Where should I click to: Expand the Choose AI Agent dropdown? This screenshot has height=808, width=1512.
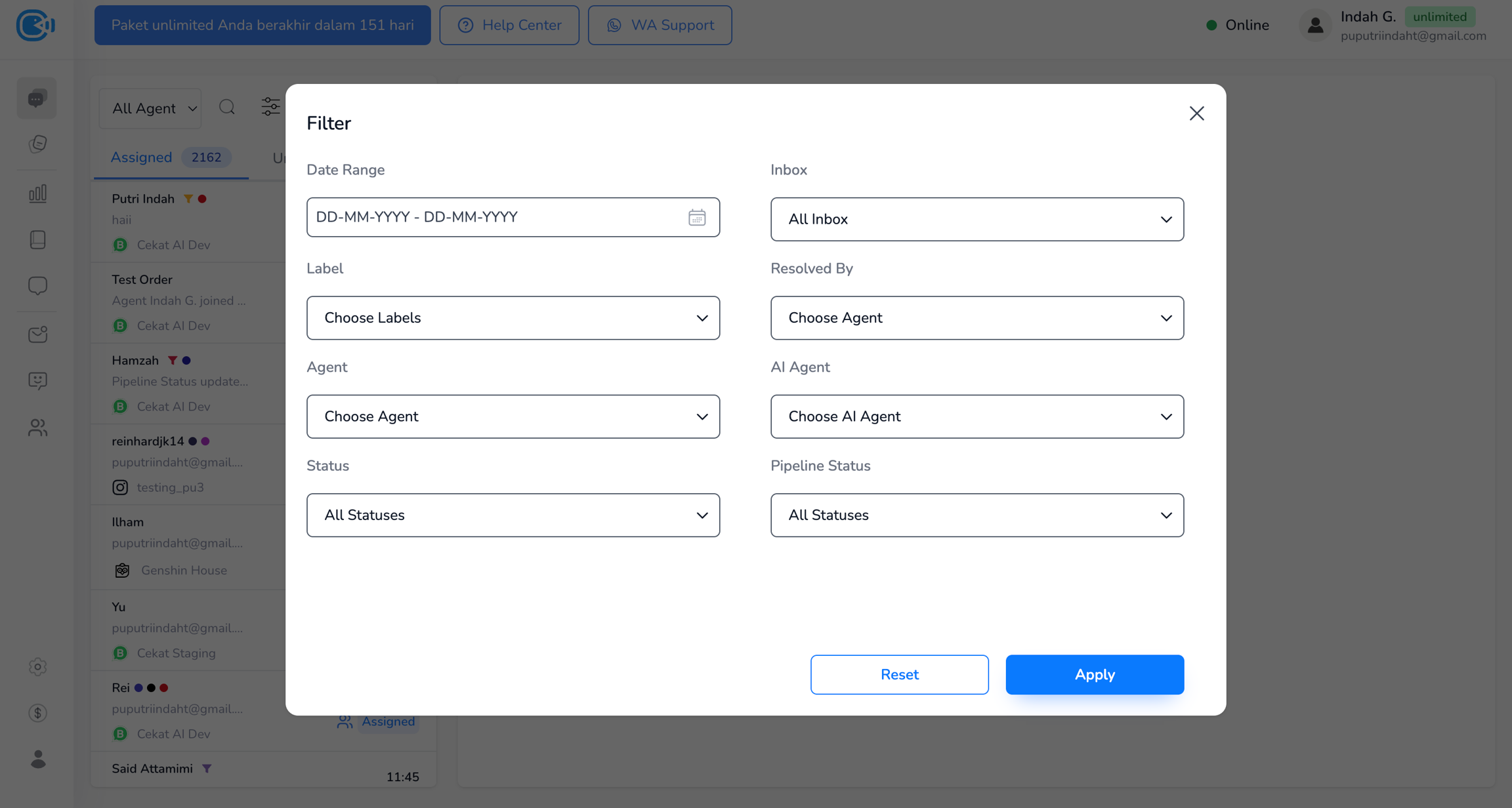tap(976, 416)
